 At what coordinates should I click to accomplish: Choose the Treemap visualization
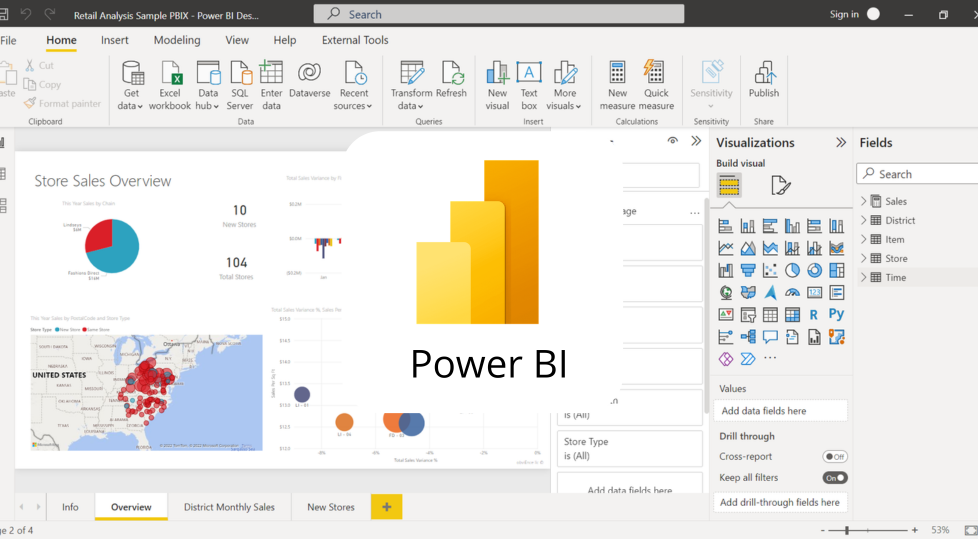[x=836, y=270]
